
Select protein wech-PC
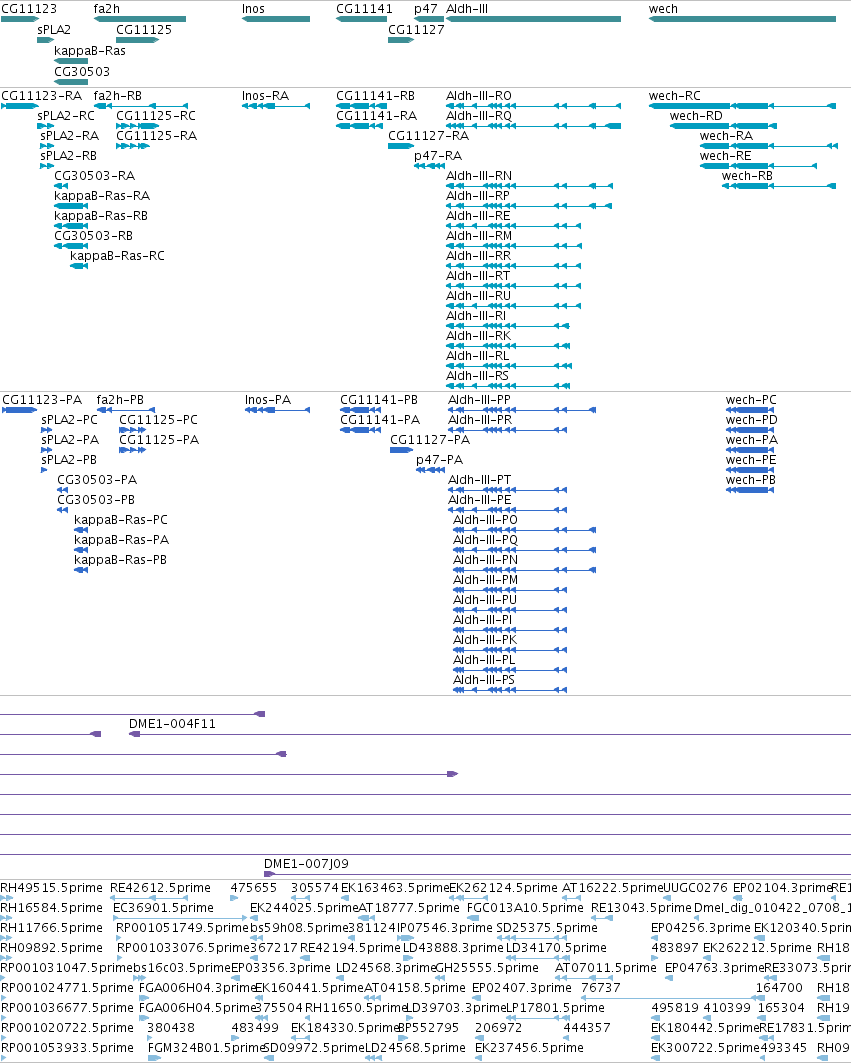coord(751,400)
